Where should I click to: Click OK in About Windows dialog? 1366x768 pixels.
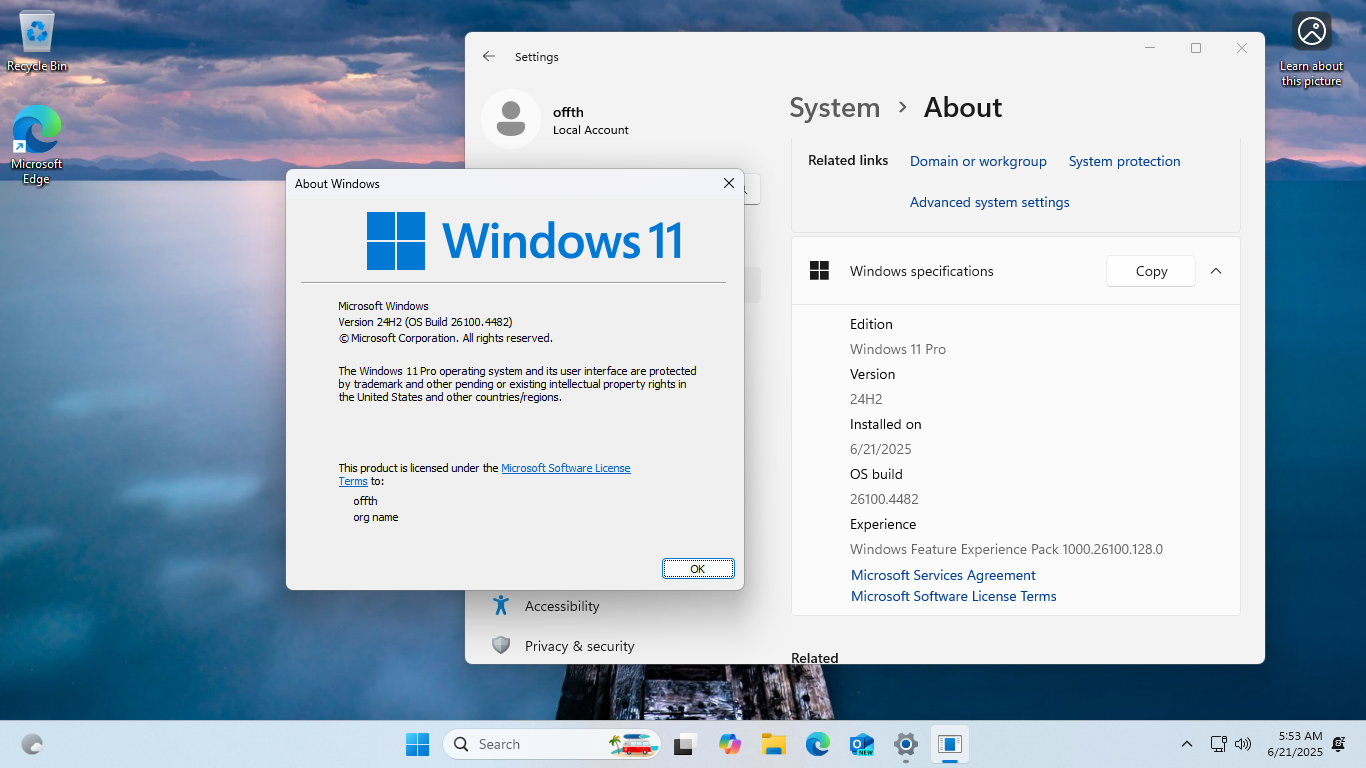[x=698, y=568]
